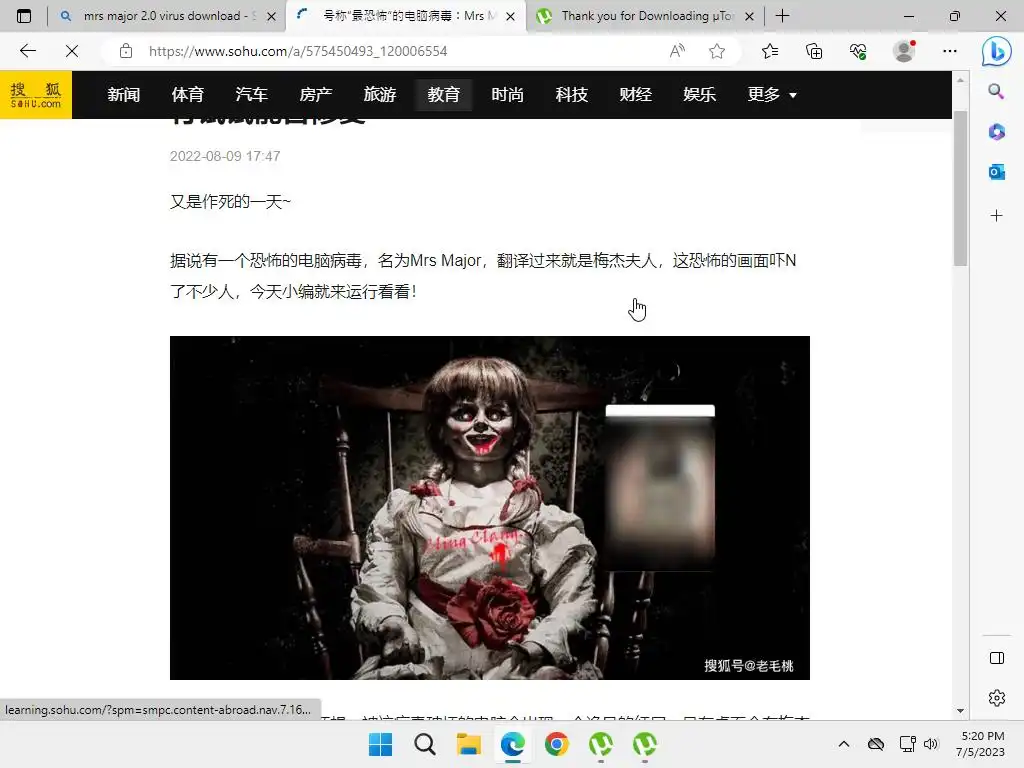This screenshot has width=1024, height=768.
Task: Go to the 教育 section
Action: click(x=443, y=95)
